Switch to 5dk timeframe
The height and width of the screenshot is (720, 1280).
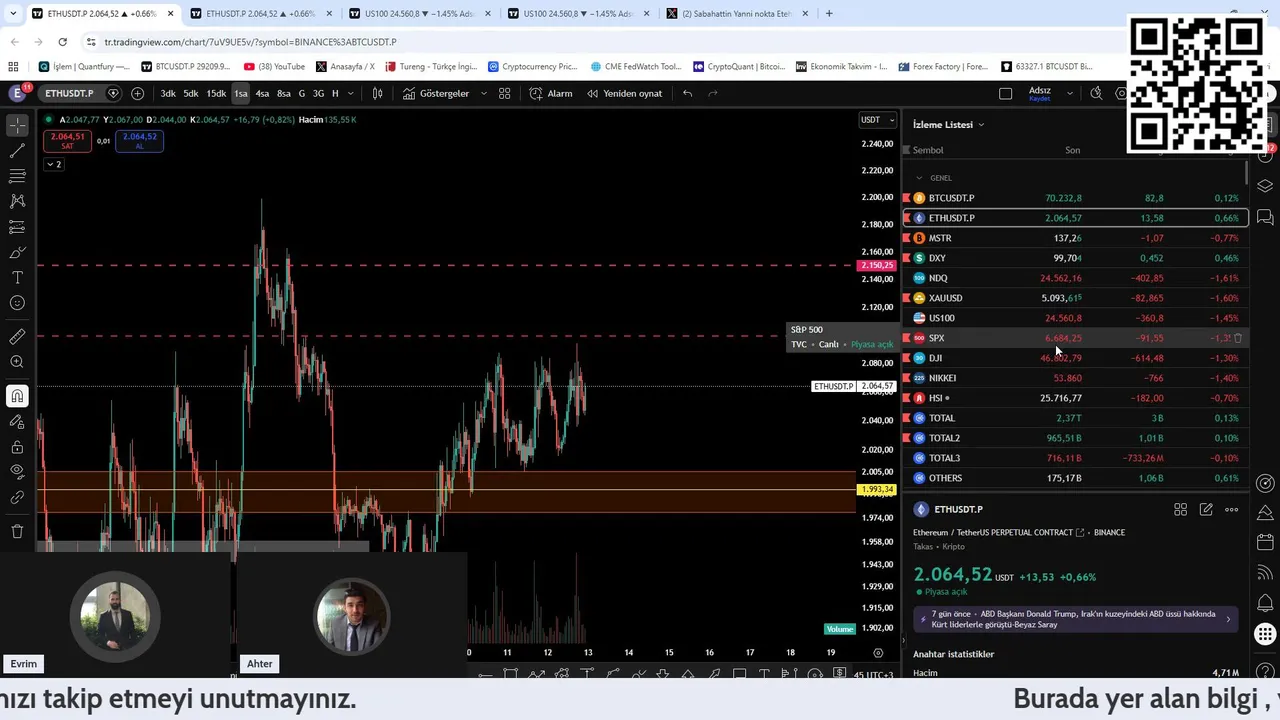pyautogui.click(x=190, y=93)
